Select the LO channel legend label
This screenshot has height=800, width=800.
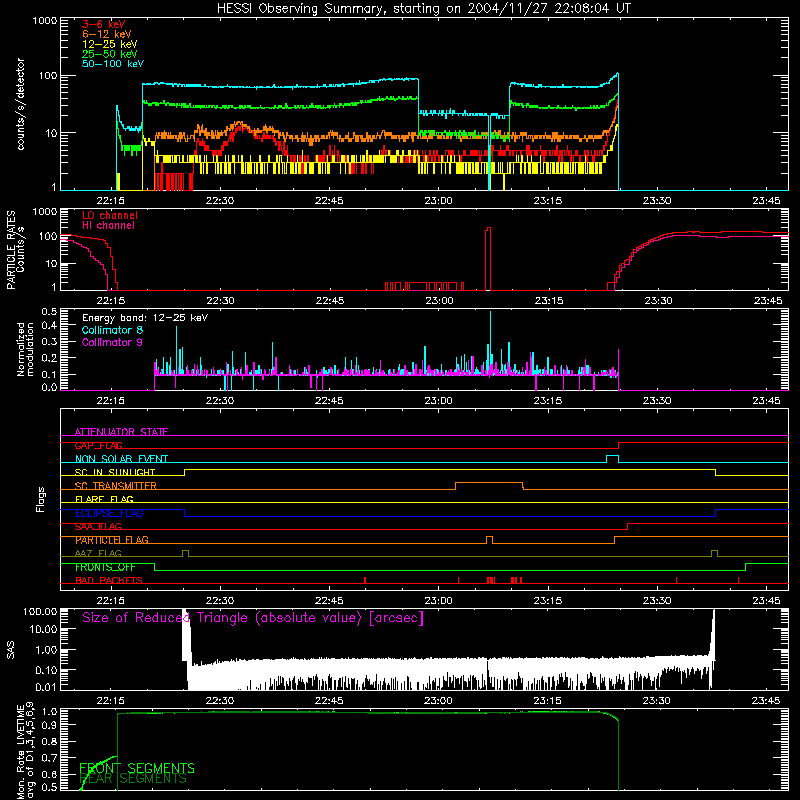pos(110,215)
